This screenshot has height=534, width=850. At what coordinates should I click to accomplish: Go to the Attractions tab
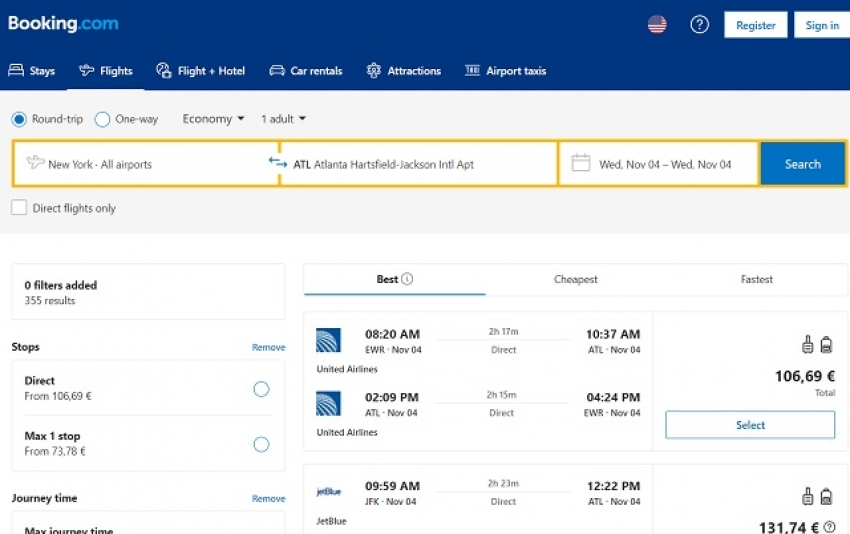(404, 70)
